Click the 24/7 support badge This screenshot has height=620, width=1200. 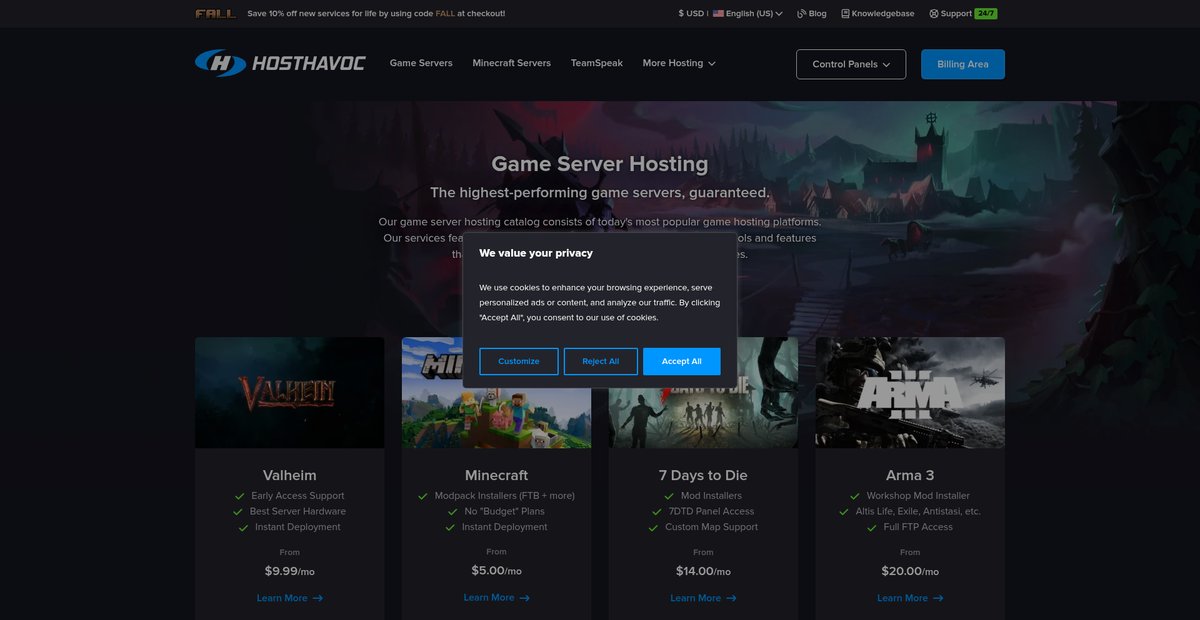[x=985, y=14]
